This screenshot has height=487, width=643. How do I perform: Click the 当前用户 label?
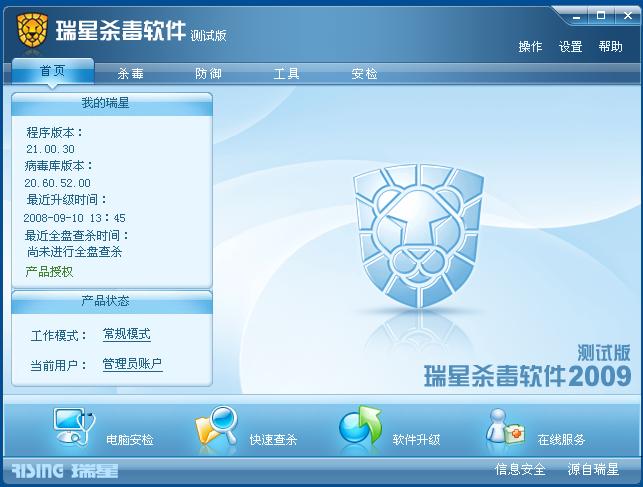[x=59, y=365]
